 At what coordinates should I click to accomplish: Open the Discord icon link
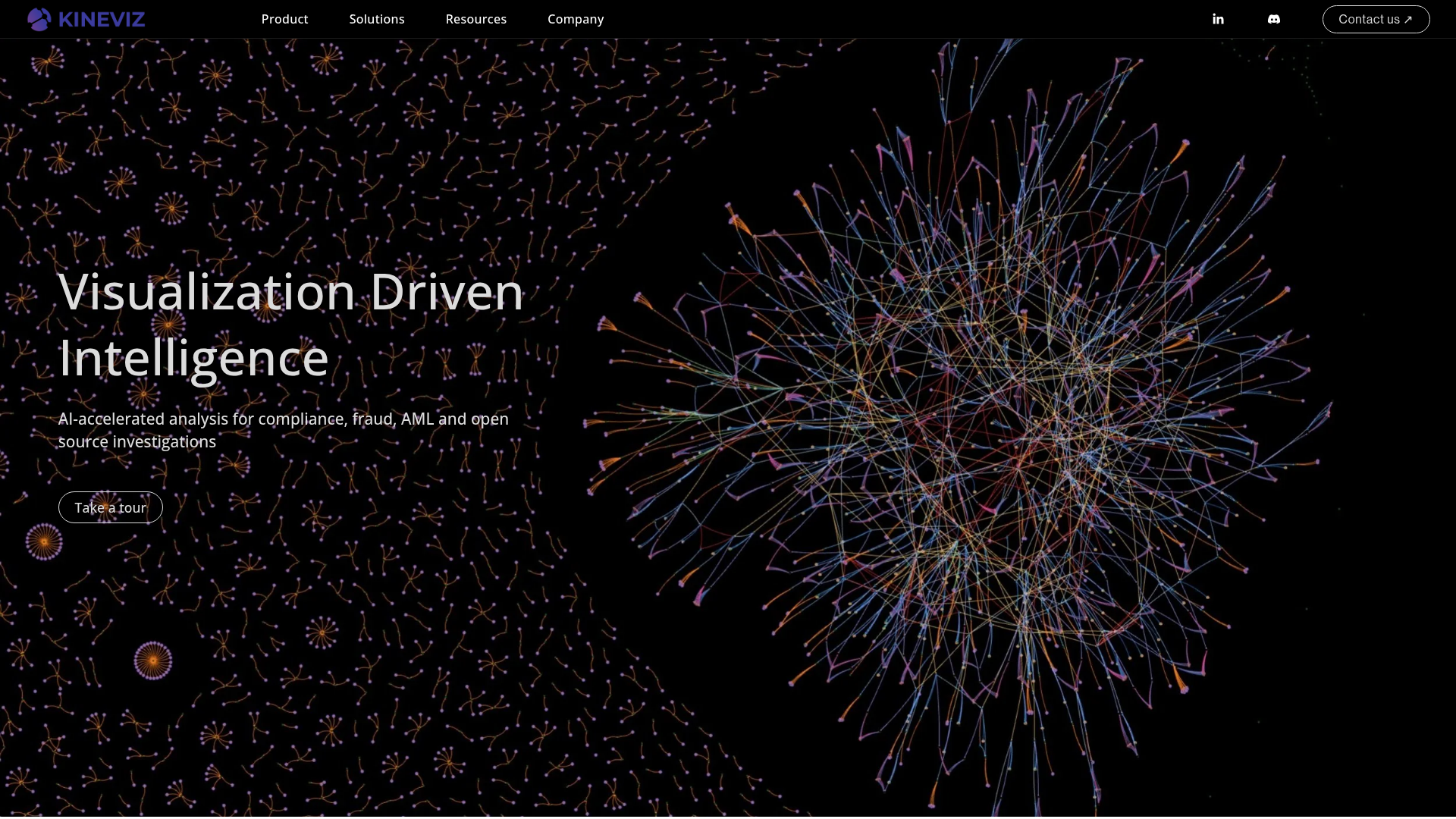(1274, 19)
